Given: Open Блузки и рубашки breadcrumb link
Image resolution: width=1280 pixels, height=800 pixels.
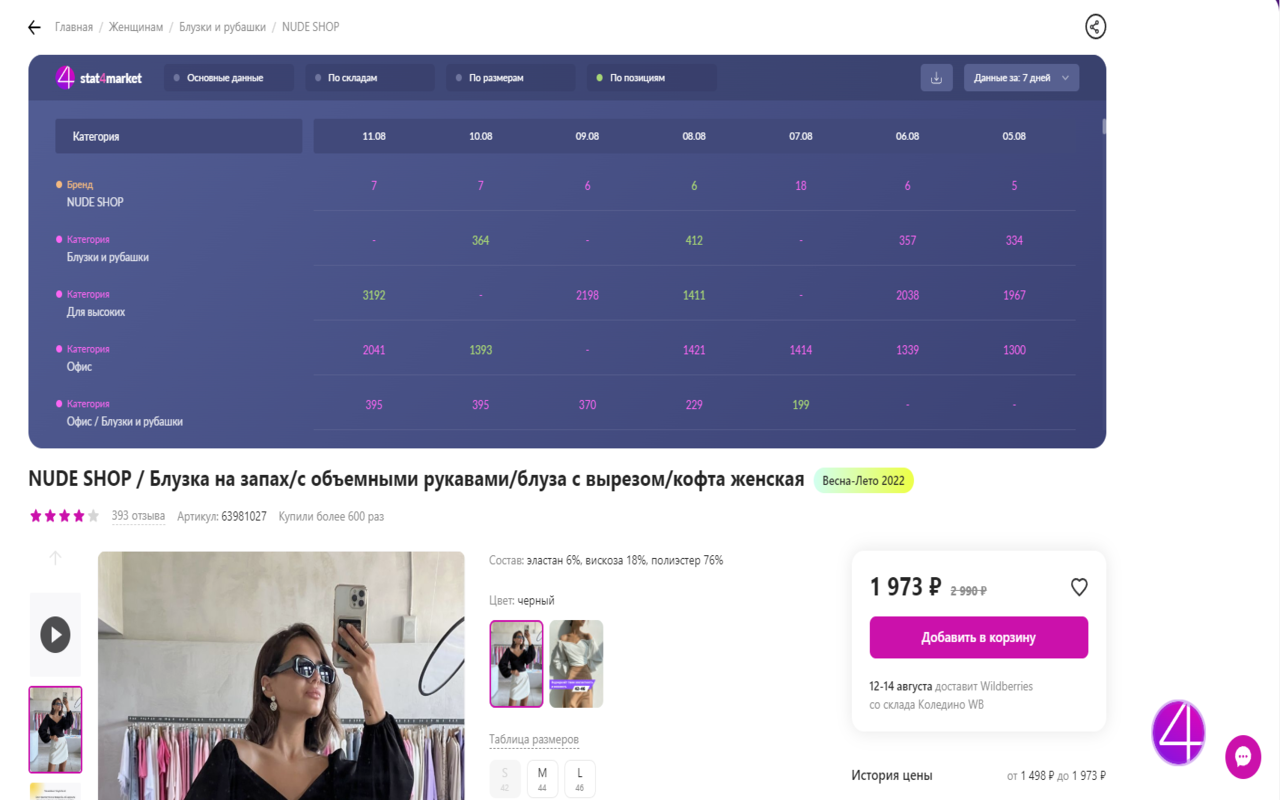Looking at the screenshot, I should [222, 27].
